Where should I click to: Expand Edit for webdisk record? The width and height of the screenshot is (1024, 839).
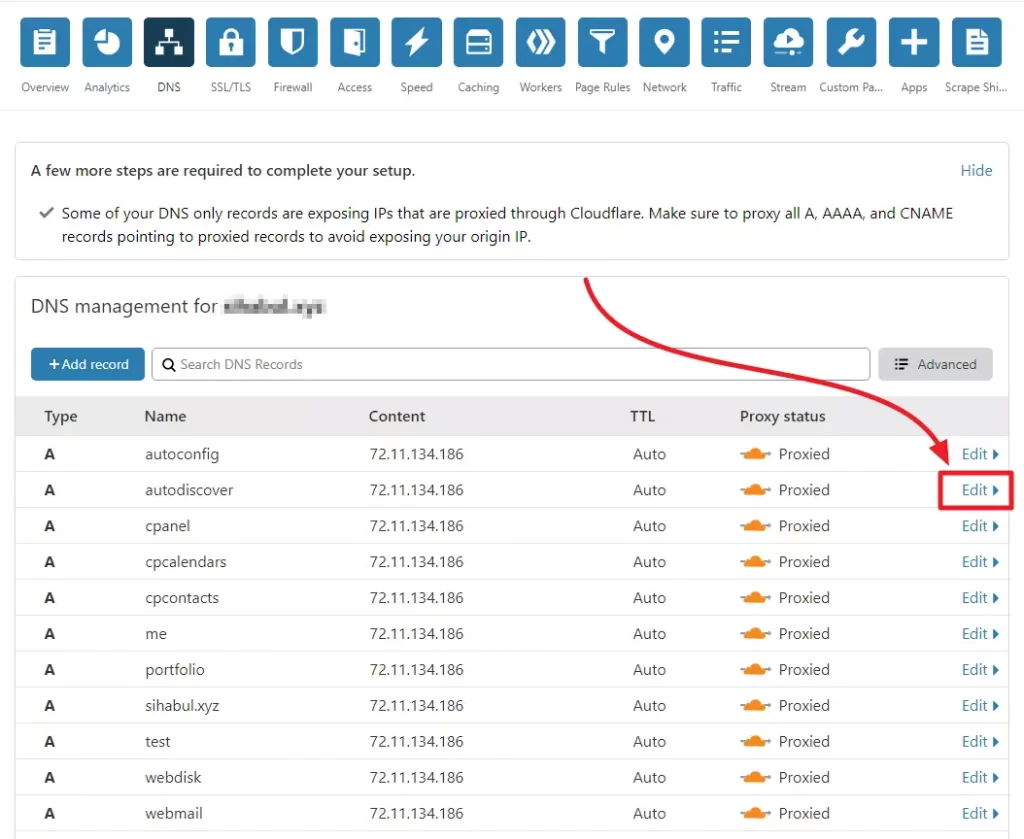pyautogui.click(x=980, y=777)
